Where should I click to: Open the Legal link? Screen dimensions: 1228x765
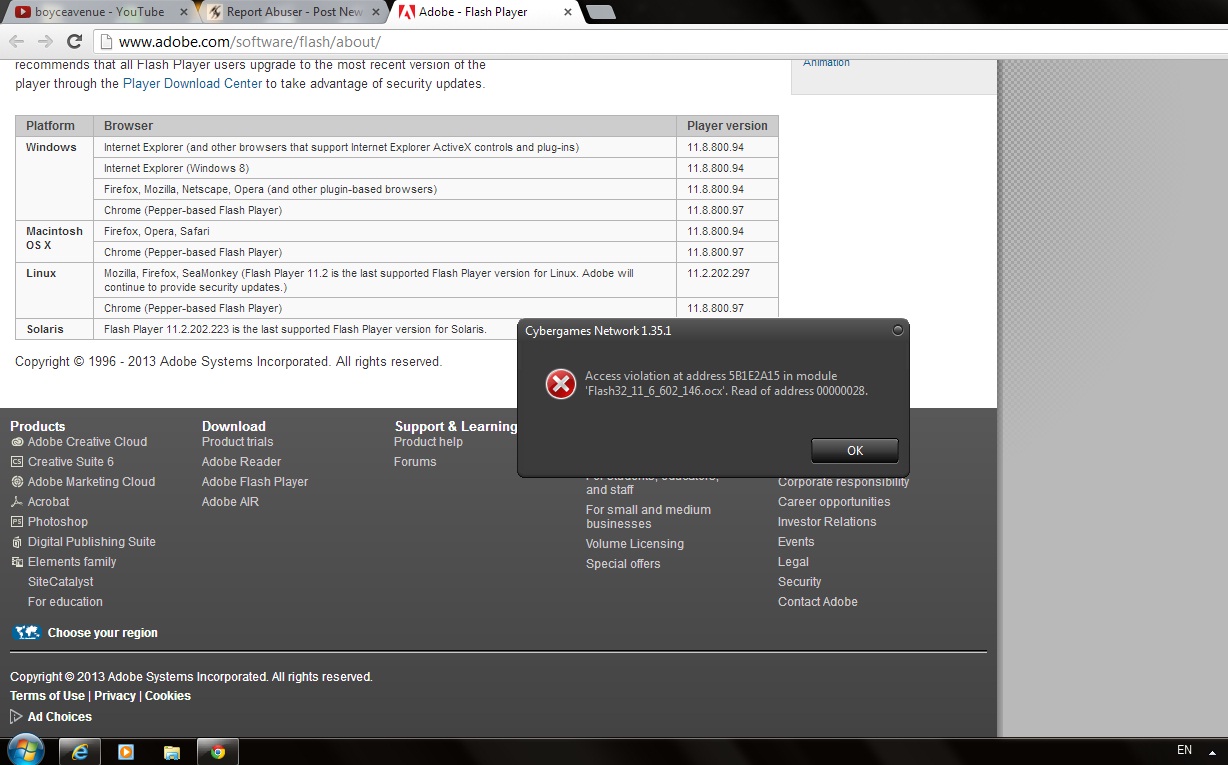click(793, 562)
